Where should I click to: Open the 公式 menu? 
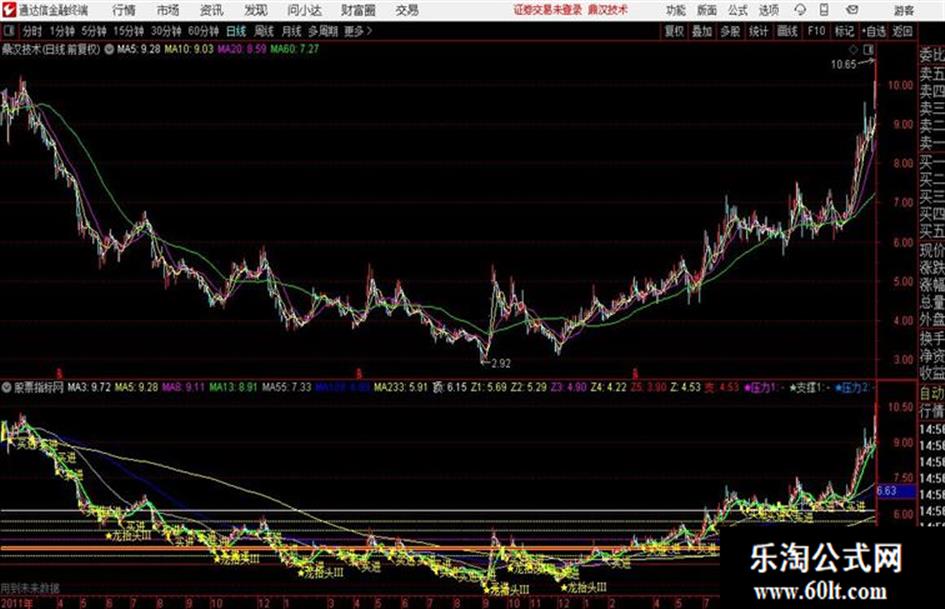pos(738,10)
